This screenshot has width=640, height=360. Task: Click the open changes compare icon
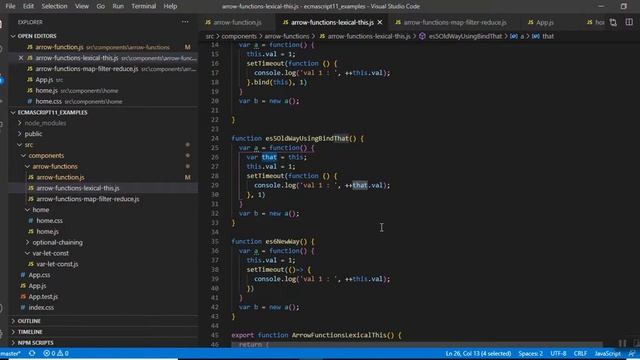tap(613, 22)
